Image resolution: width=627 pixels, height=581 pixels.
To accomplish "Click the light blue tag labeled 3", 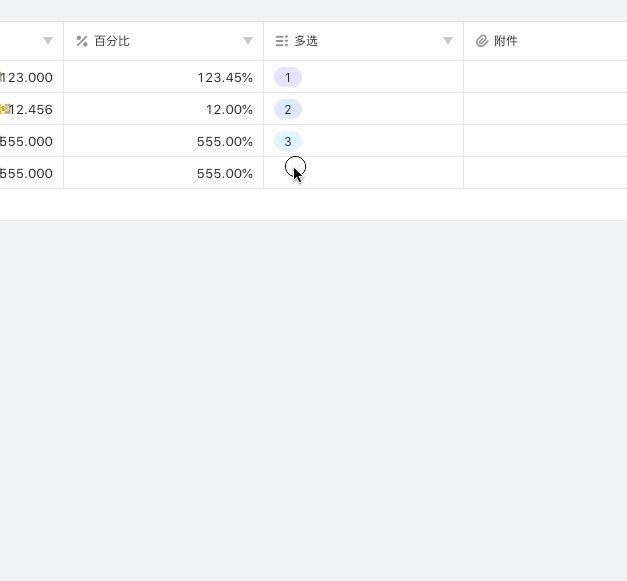I will pyautogui.click(x=288, y=141).
